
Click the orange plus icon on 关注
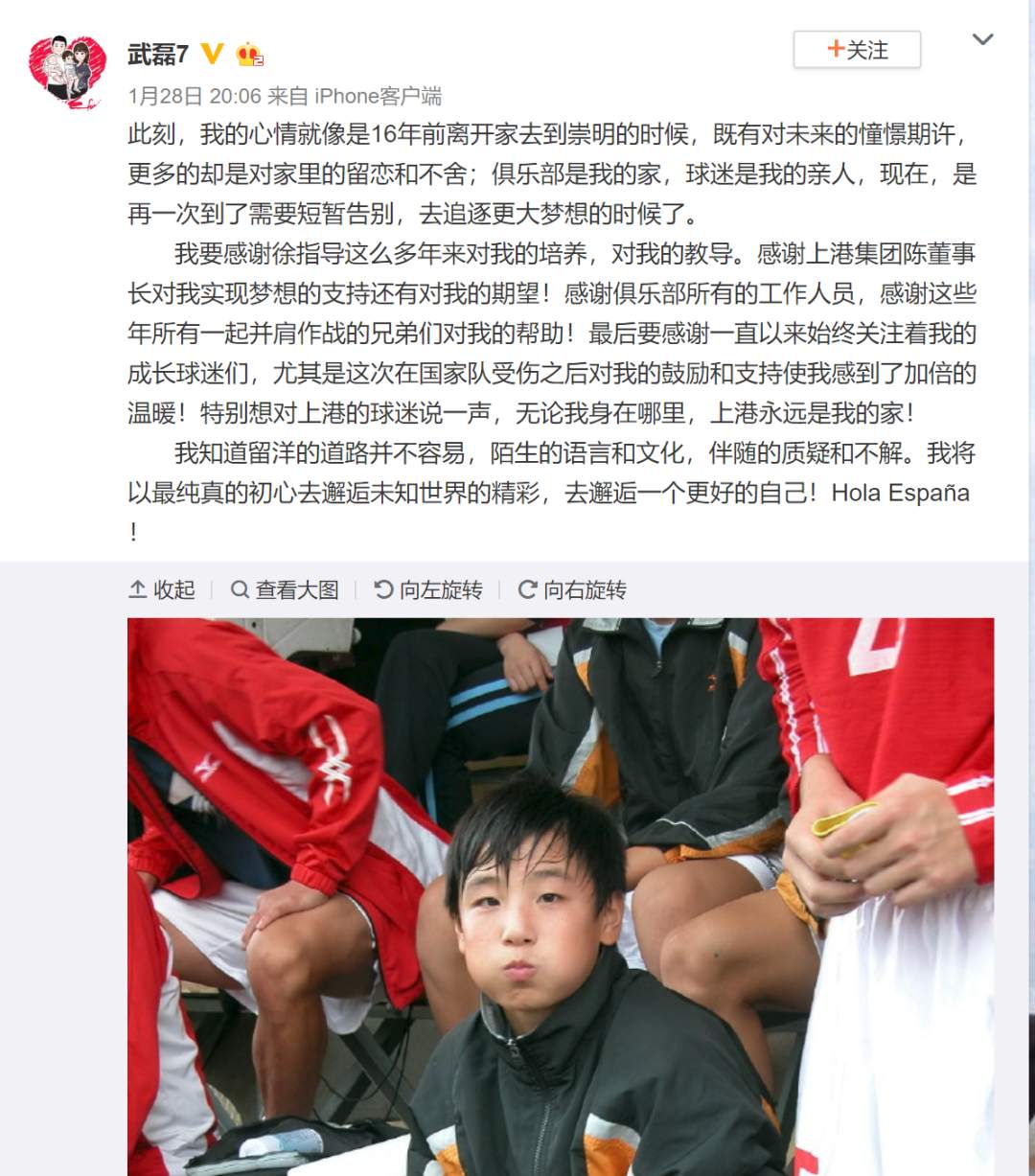[836, 49]
